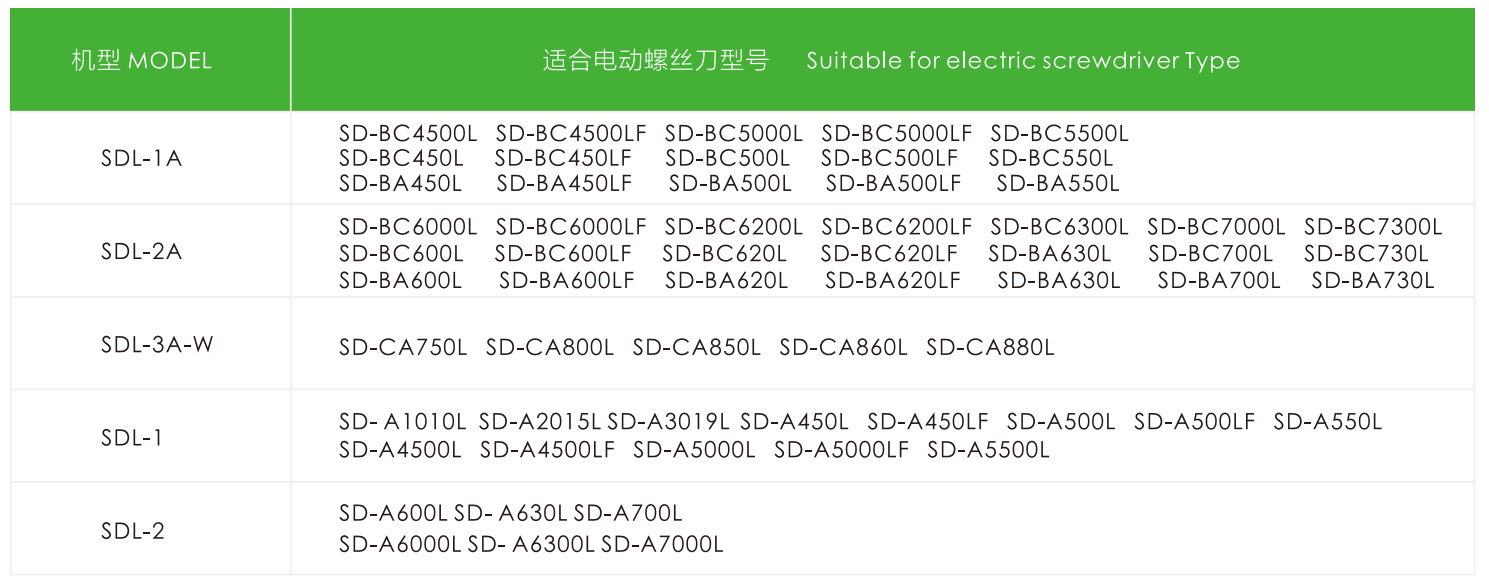Pick the SD-BC5500L entry
The width and height of the screenshot is (1489, 585).
pos(1059,133)
